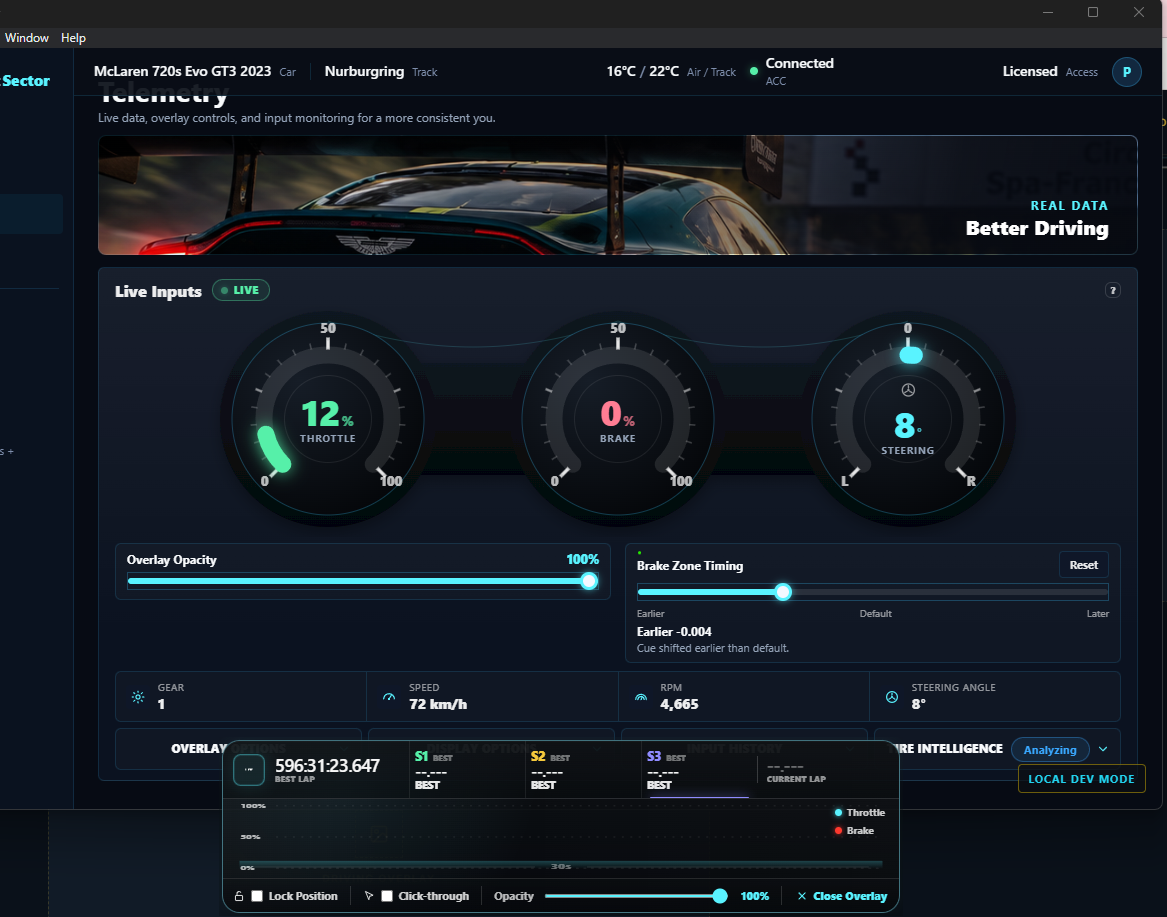Click the square lap icon beside the best lap time
The width and height of the screenshot is (1167, 917).
pos(249,770)
